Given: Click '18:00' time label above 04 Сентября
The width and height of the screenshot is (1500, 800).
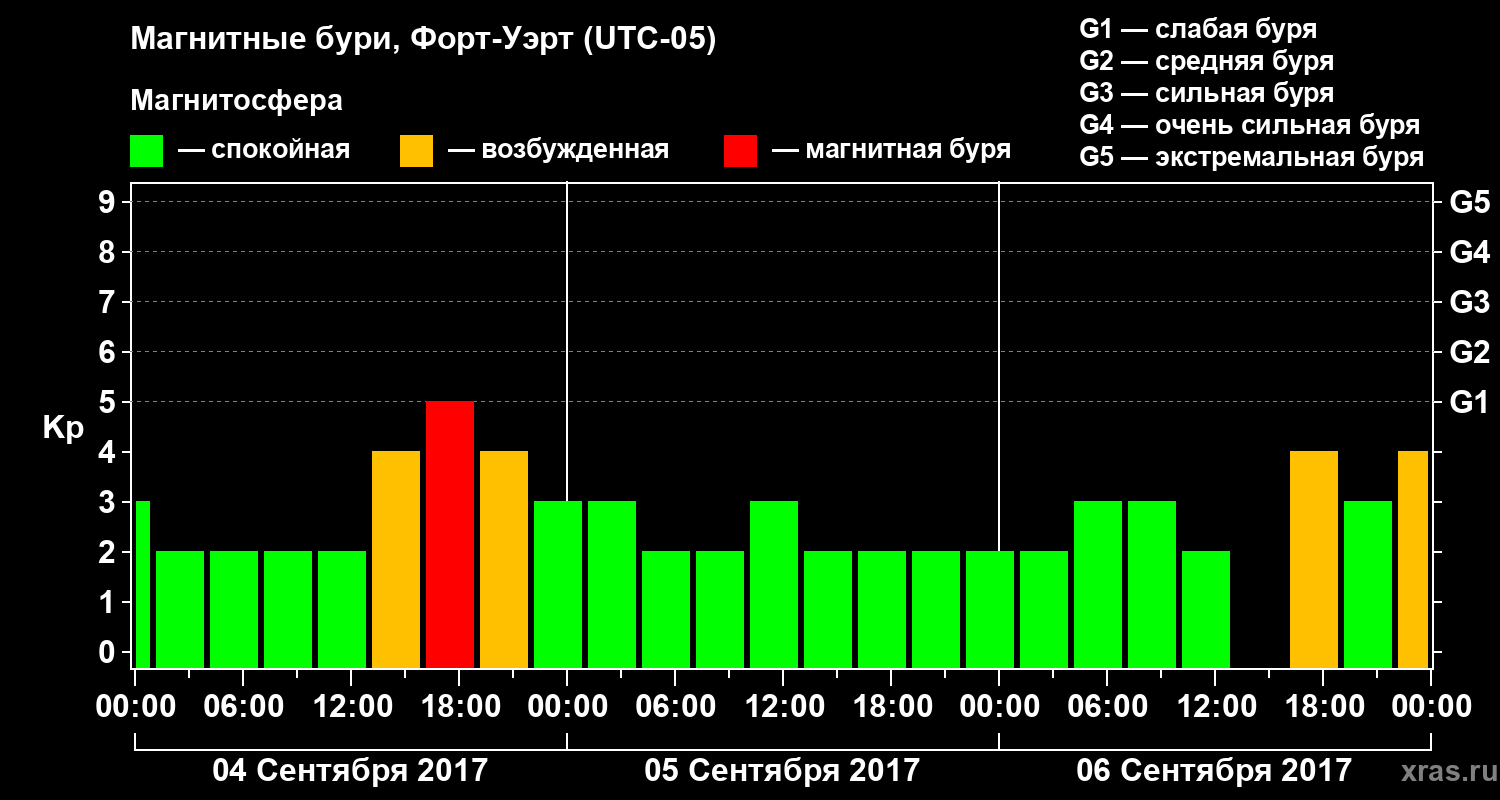Looking at the screenshot, I should pos(459,706).
